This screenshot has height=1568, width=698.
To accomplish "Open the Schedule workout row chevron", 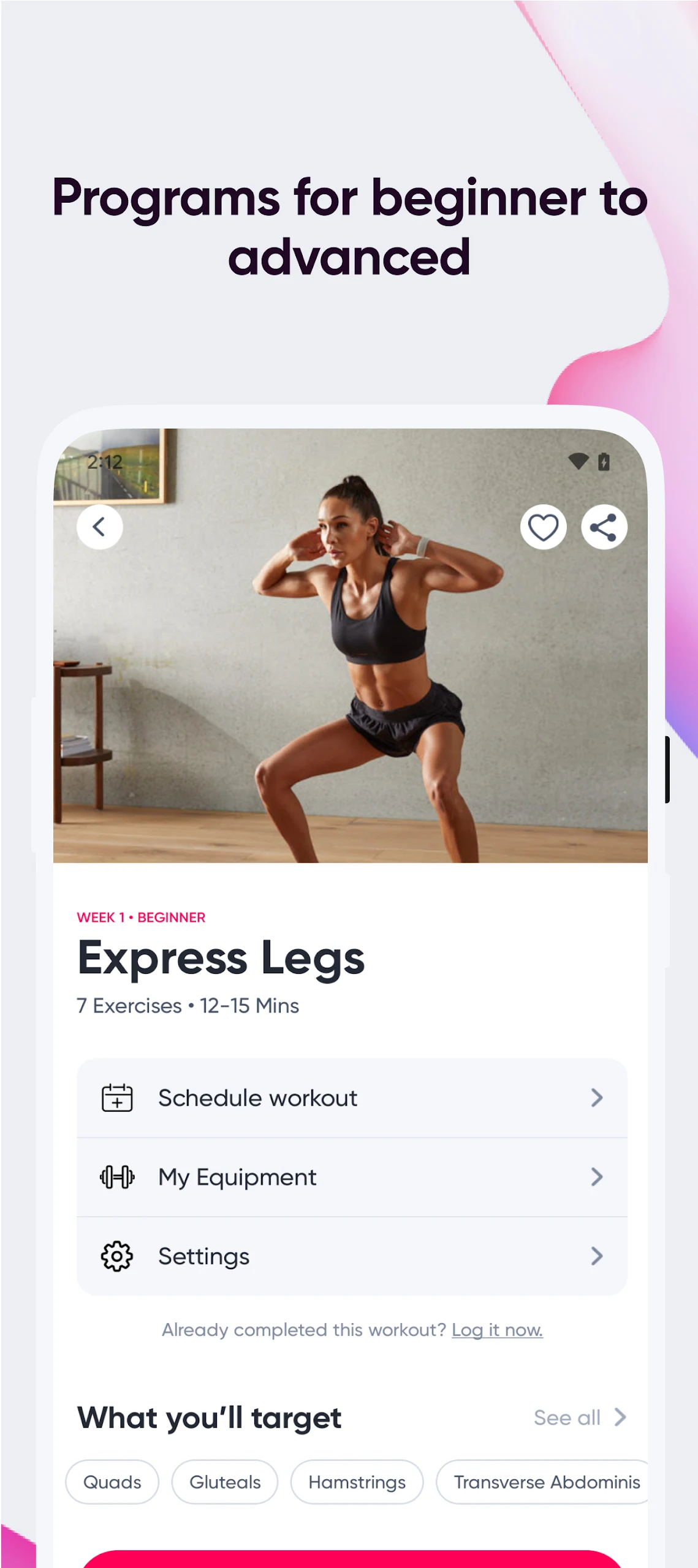I will [596, 1098].
